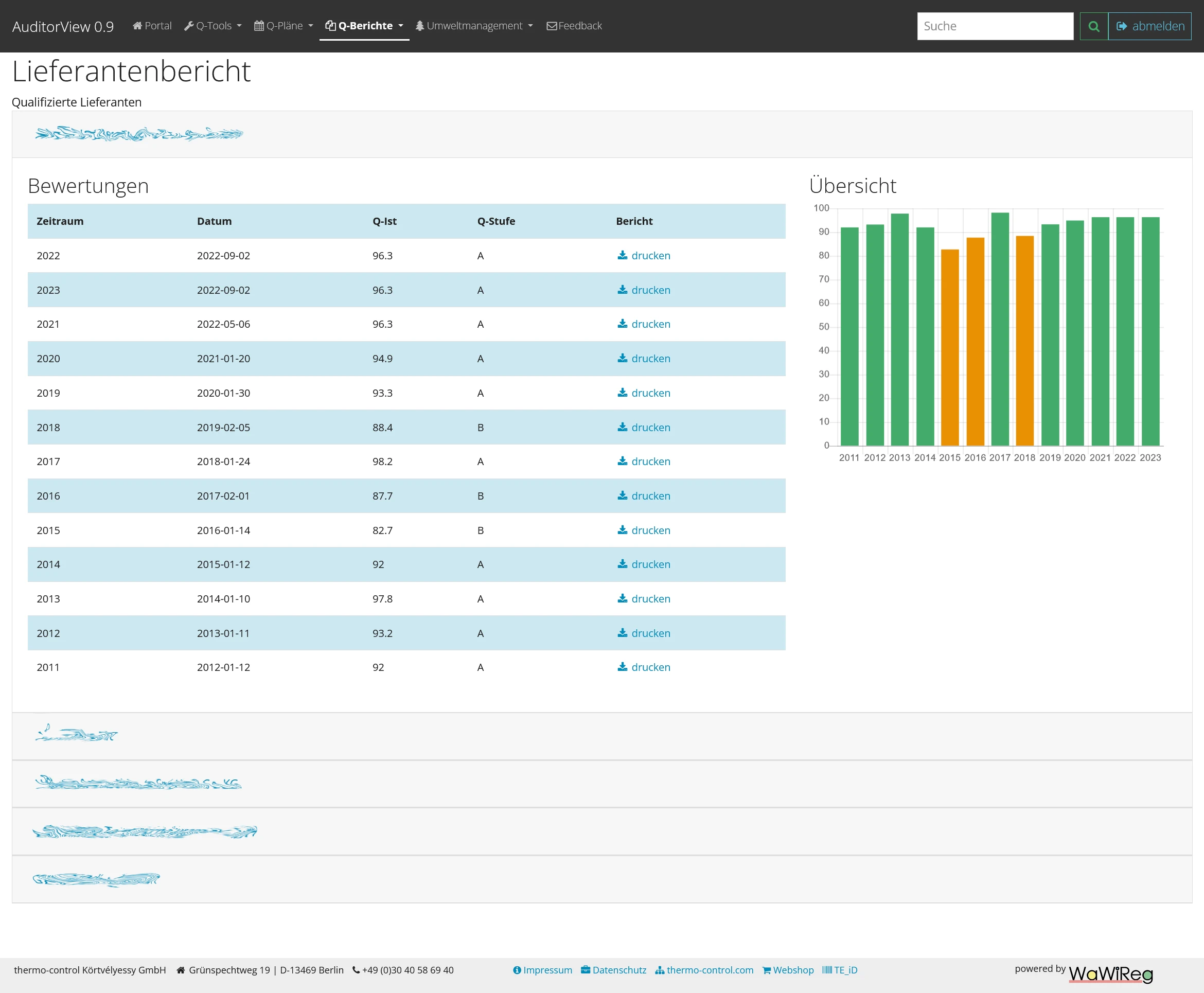Select the Portal menu item
This screenshot has height=993, width=1204.
151,25
